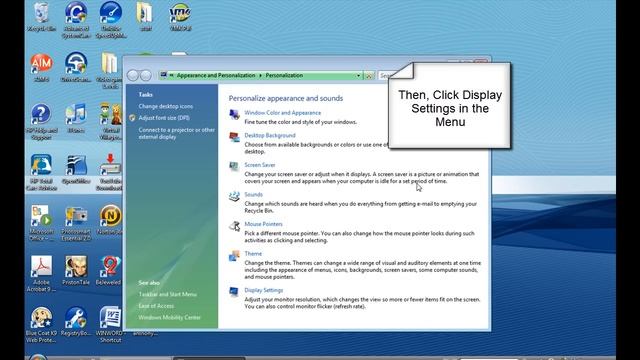
Task: Open the Adobe Acrobat 9 shortcut
Action: [x=41, y=267]
